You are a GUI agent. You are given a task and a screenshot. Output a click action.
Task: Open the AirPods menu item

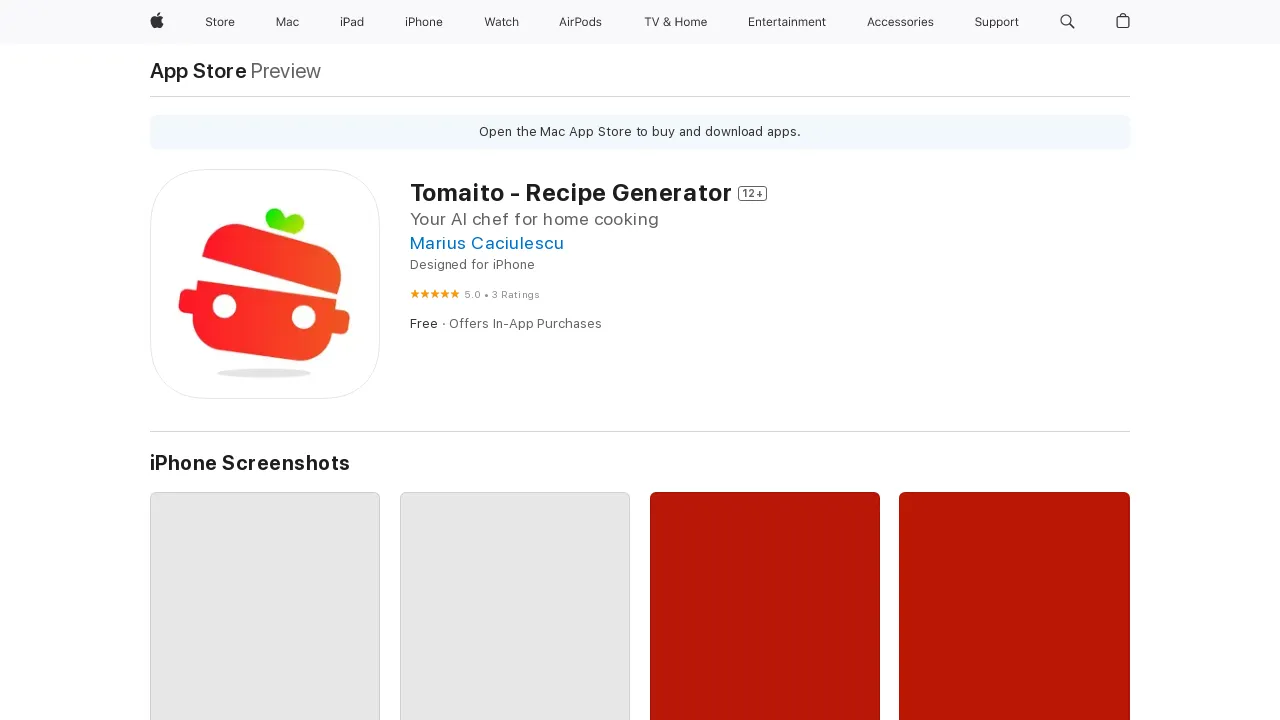580,22
